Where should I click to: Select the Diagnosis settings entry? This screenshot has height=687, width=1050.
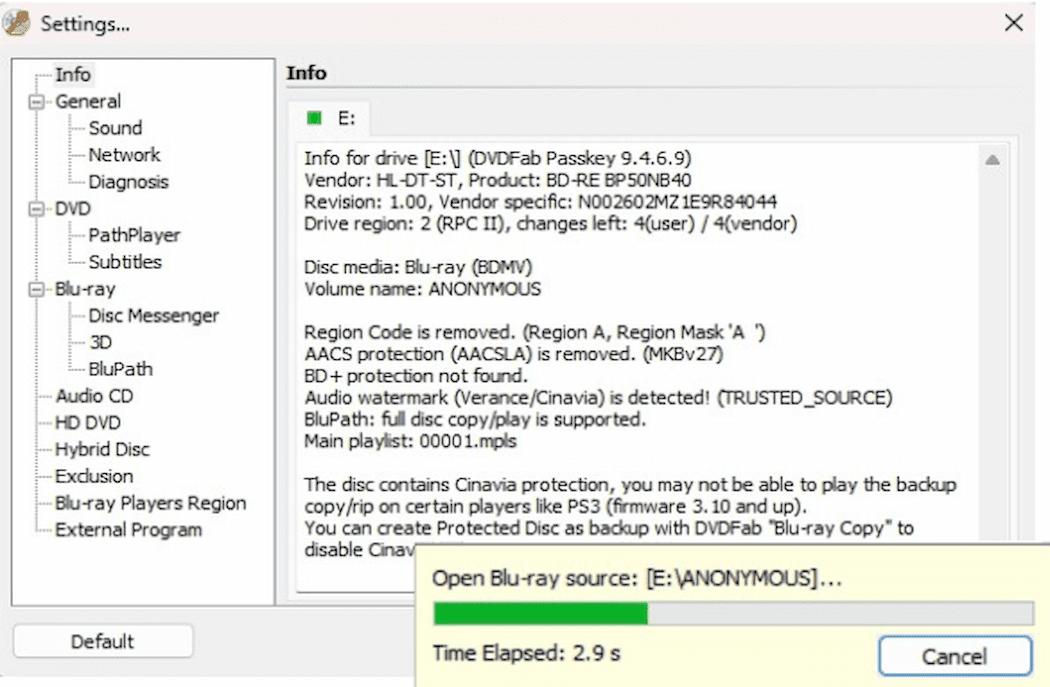pyautogui.click(x=127, y=181)
